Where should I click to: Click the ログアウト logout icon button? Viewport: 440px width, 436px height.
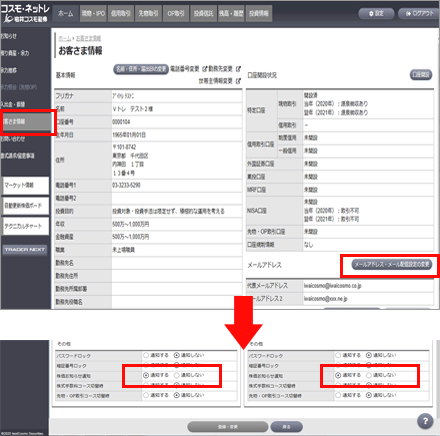pyautogui.click(x=419, y=14)
